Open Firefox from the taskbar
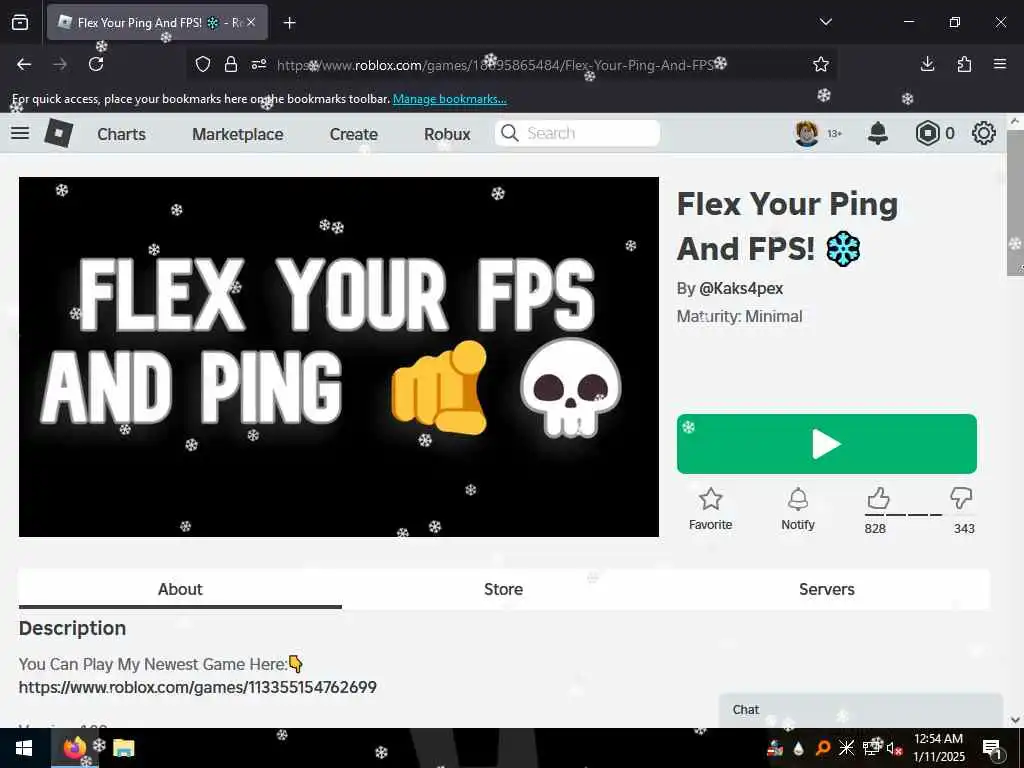The width and height of the screenshot is (1024, 768). pos(75,748)
